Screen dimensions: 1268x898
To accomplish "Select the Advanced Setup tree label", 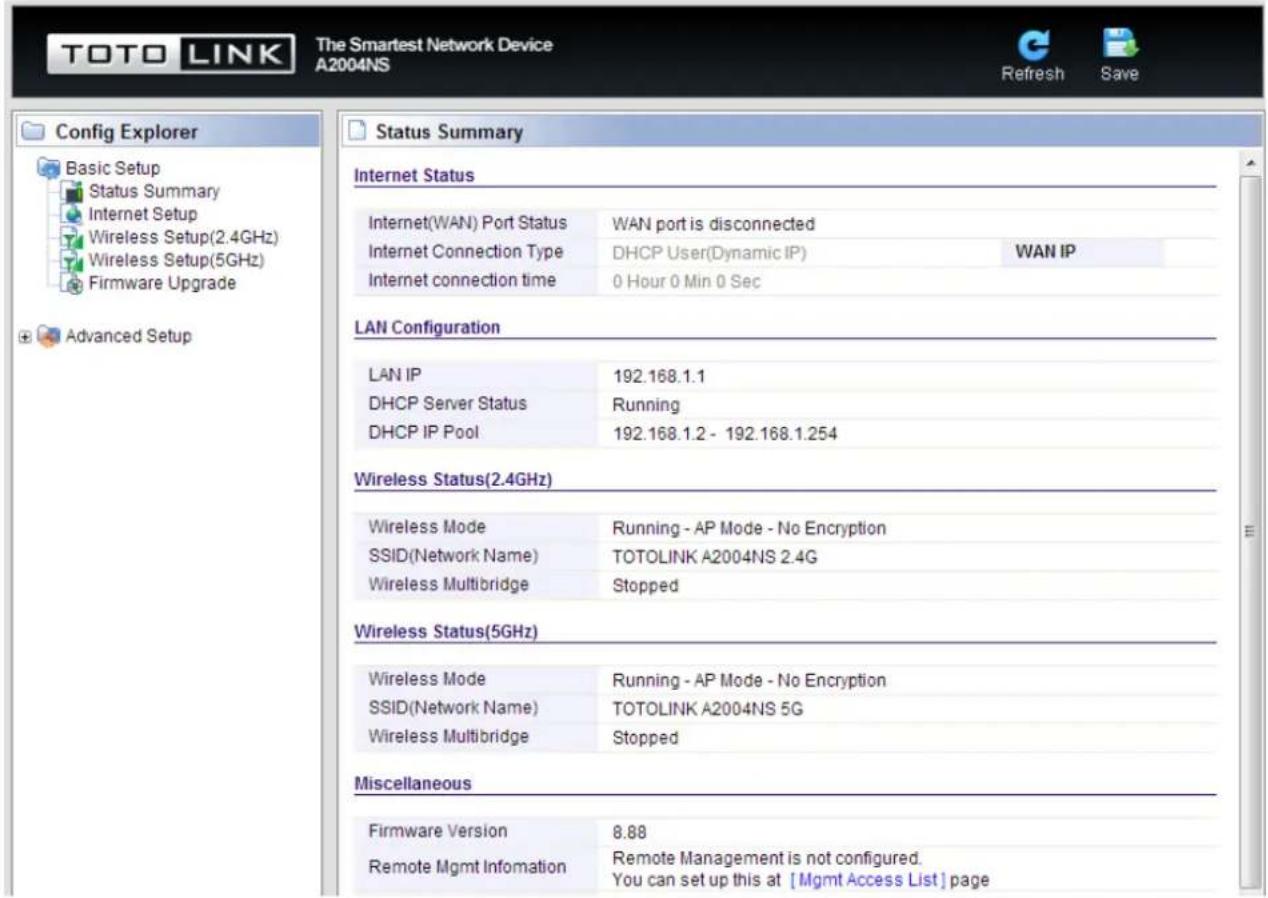I will (x=128, y=336).
